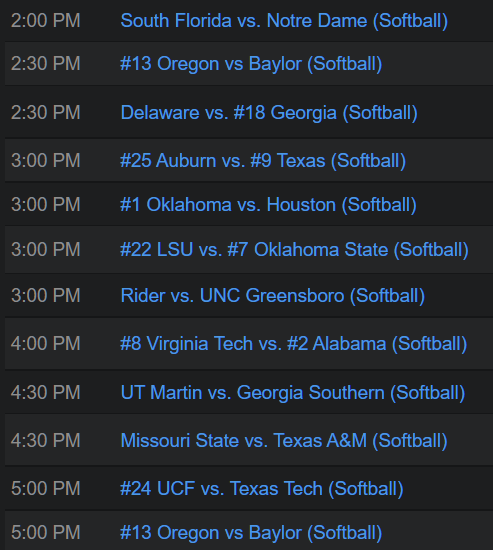Viewport: 493px width, 550px height.
Task: Open the 2:30 PM Oregon vs Baylor link
Action: pyautogui.click(x=251, y=64)
